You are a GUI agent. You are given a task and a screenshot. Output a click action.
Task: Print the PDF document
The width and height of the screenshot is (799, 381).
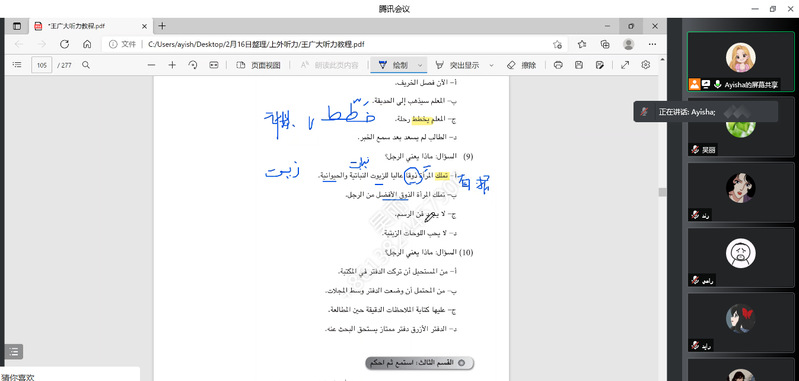click(558, 65)
